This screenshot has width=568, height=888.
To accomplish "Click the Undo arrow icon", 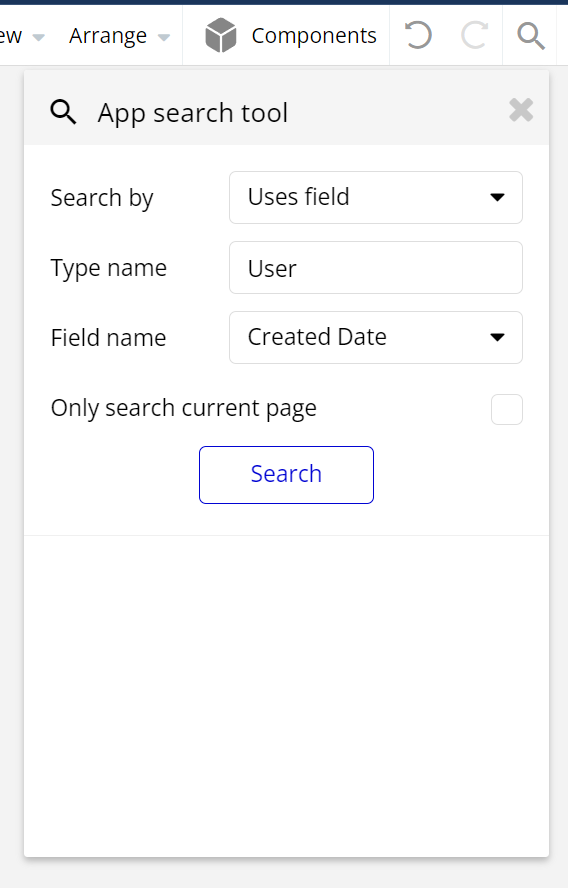I will pos(418,35).
